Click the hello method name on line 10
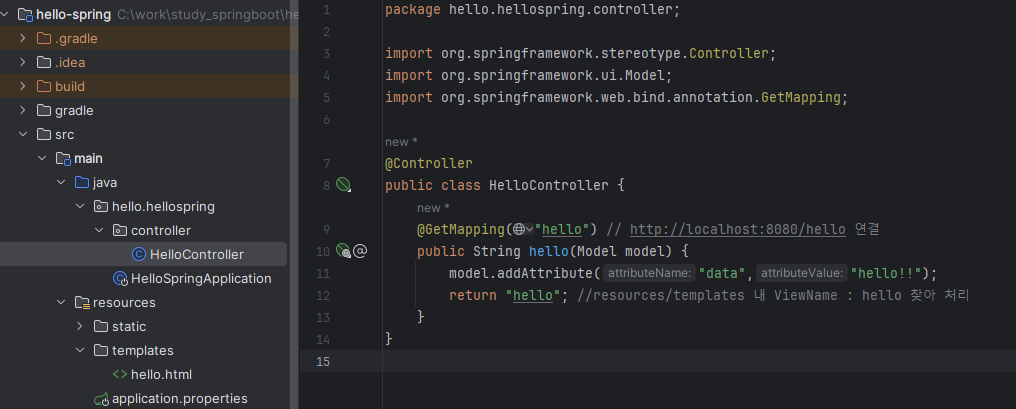Screen dimensions: 1016x409 coord(548,251)
